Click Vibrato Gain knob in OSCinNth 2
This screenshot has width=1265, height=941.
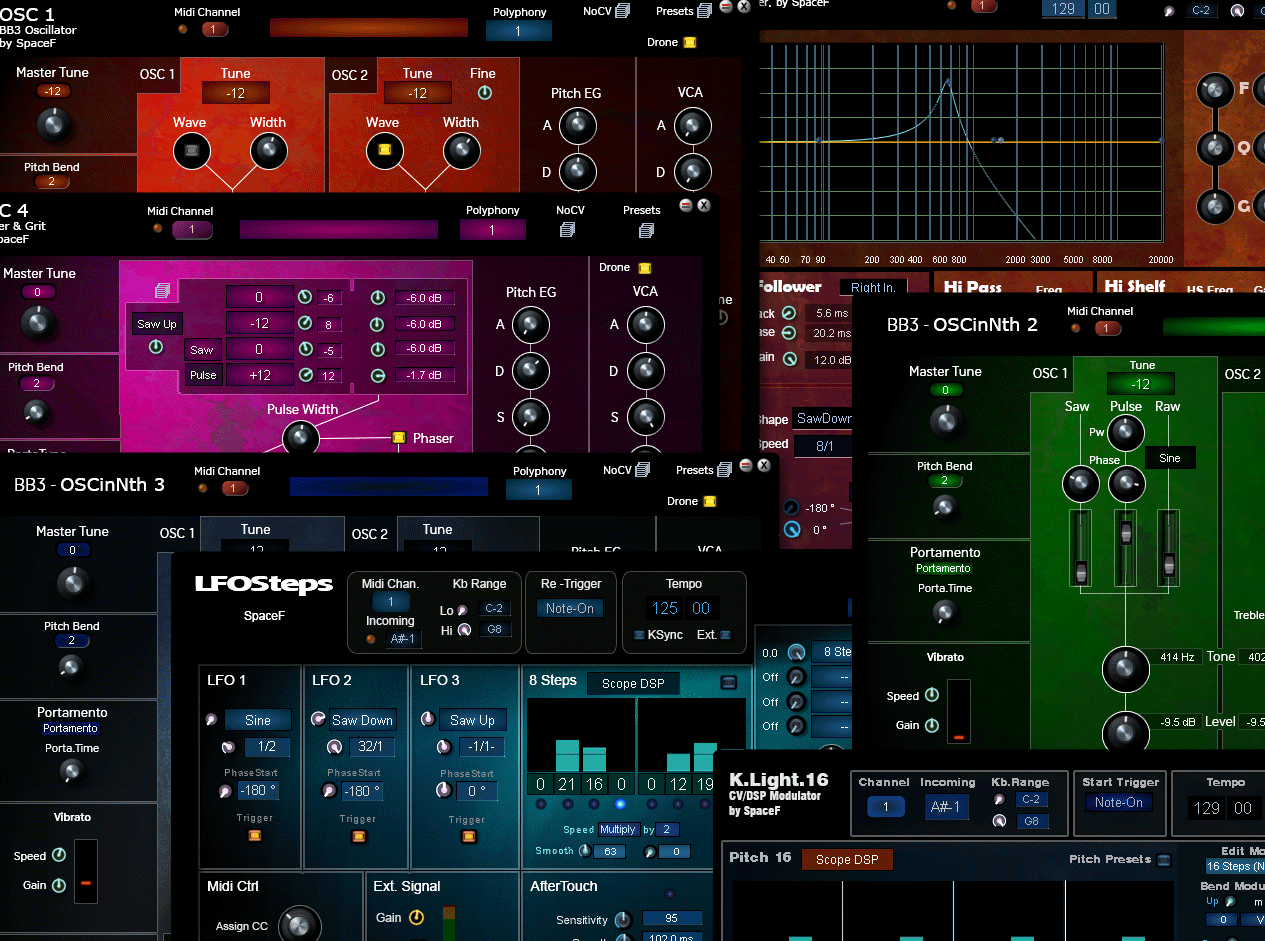pyautogui.click(x=932, y=725)
